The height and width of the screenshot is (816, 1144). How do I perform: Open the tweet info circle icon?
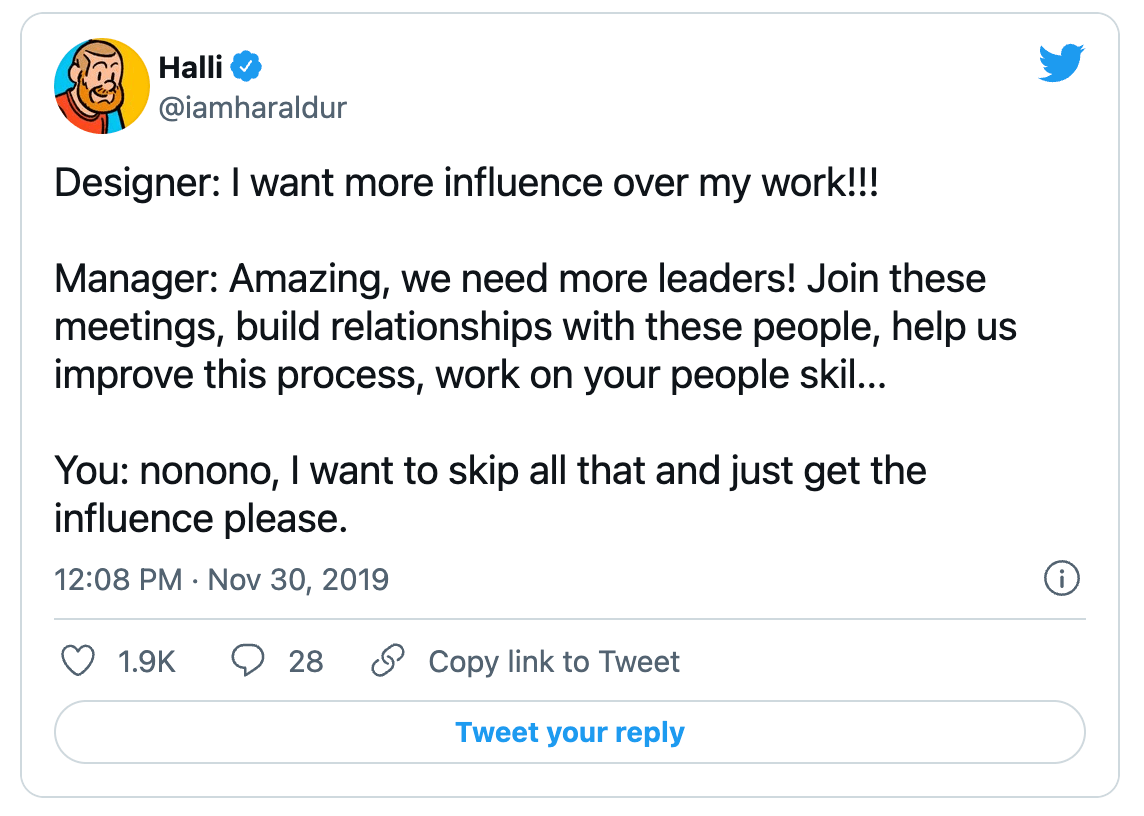pyautogui.click(x=1062, y=579)
